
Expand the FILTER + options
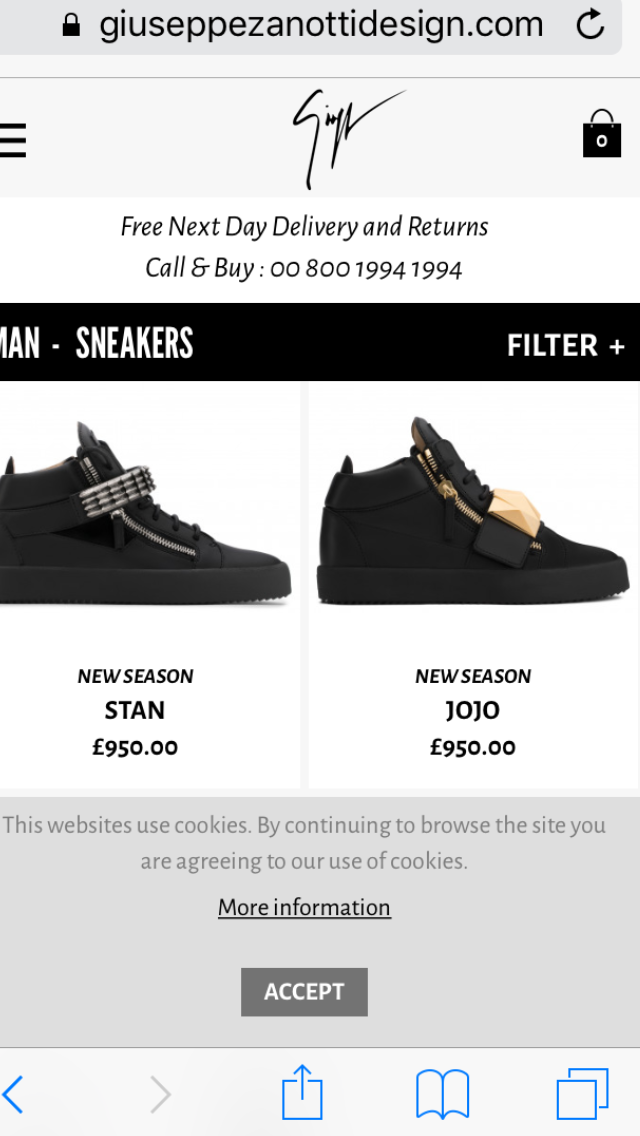pos(565,345)
